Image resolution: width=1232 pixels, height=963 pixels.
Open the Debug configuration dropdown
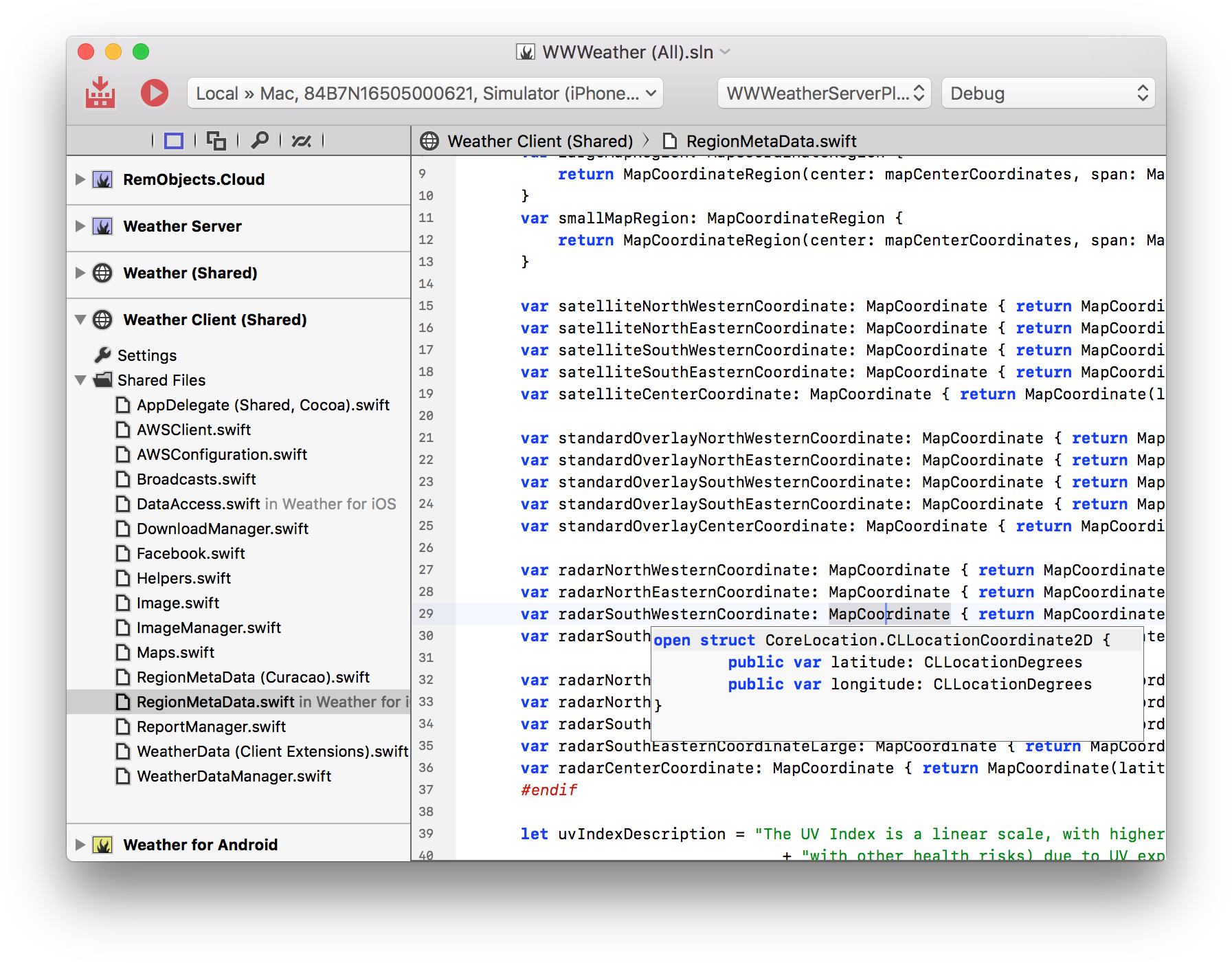tap(1049, 93)
